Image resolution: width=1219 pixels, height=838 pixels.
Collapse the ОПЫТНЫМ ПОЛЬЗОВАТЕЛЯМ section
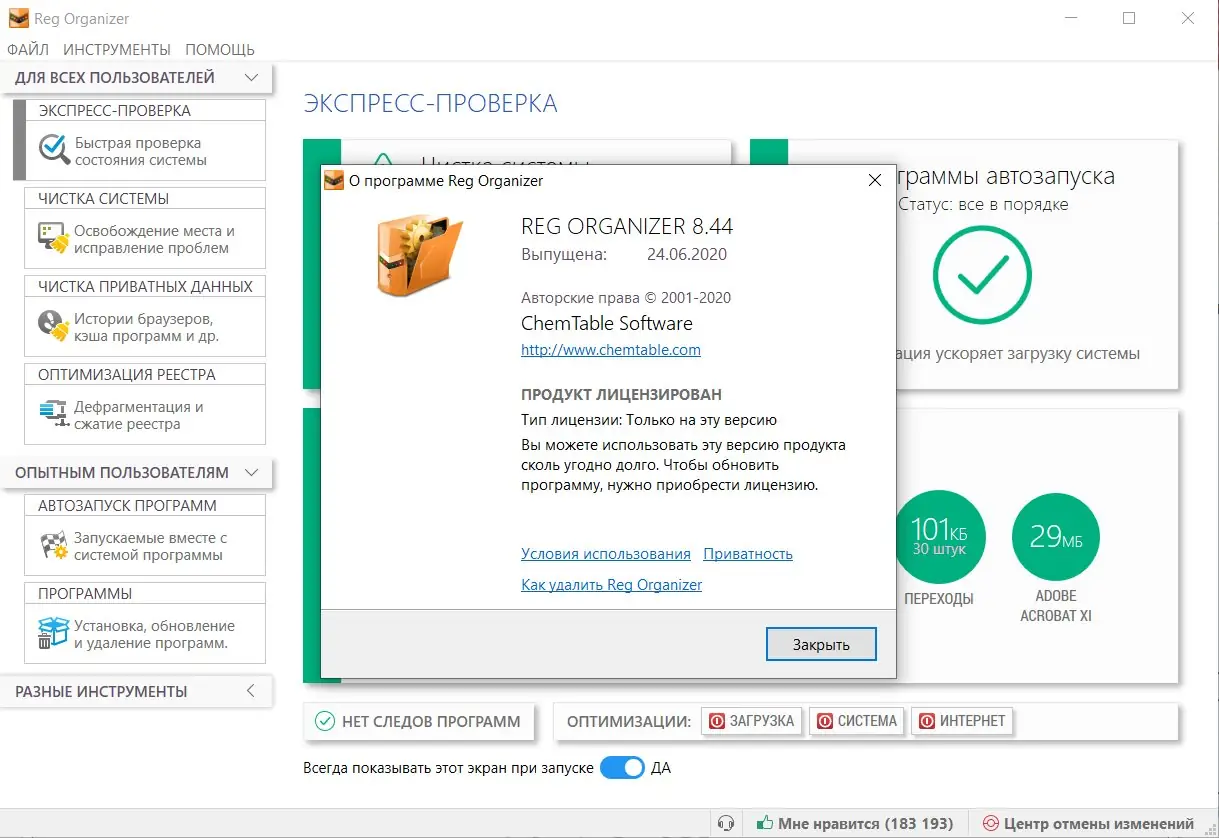point(251,472)
